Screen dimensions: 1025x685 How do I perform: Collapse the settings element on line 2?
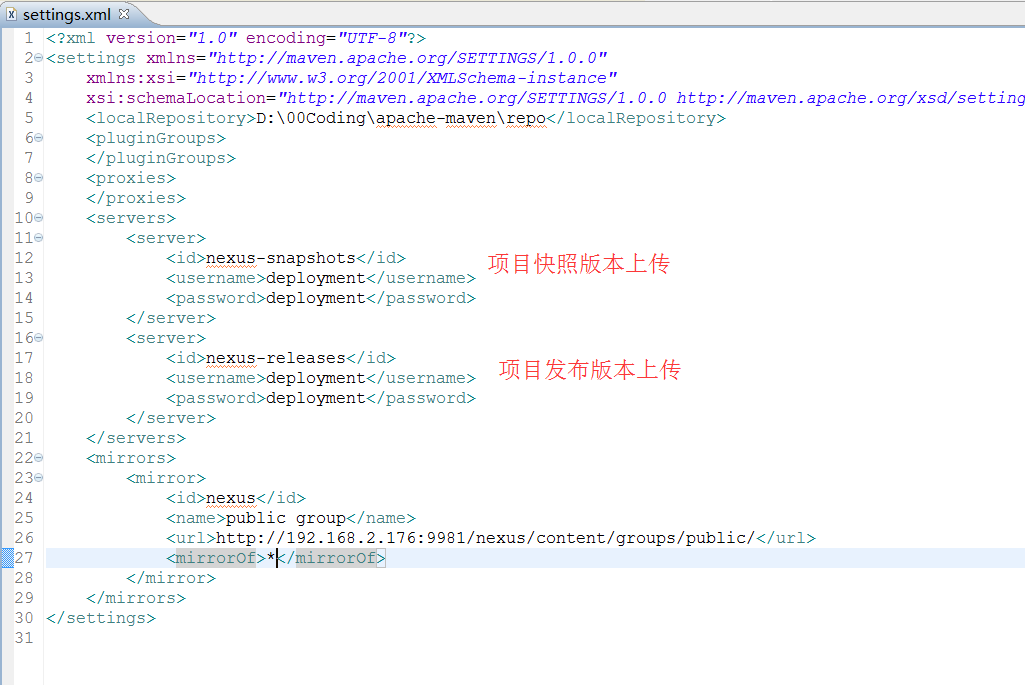coord(39,58)
